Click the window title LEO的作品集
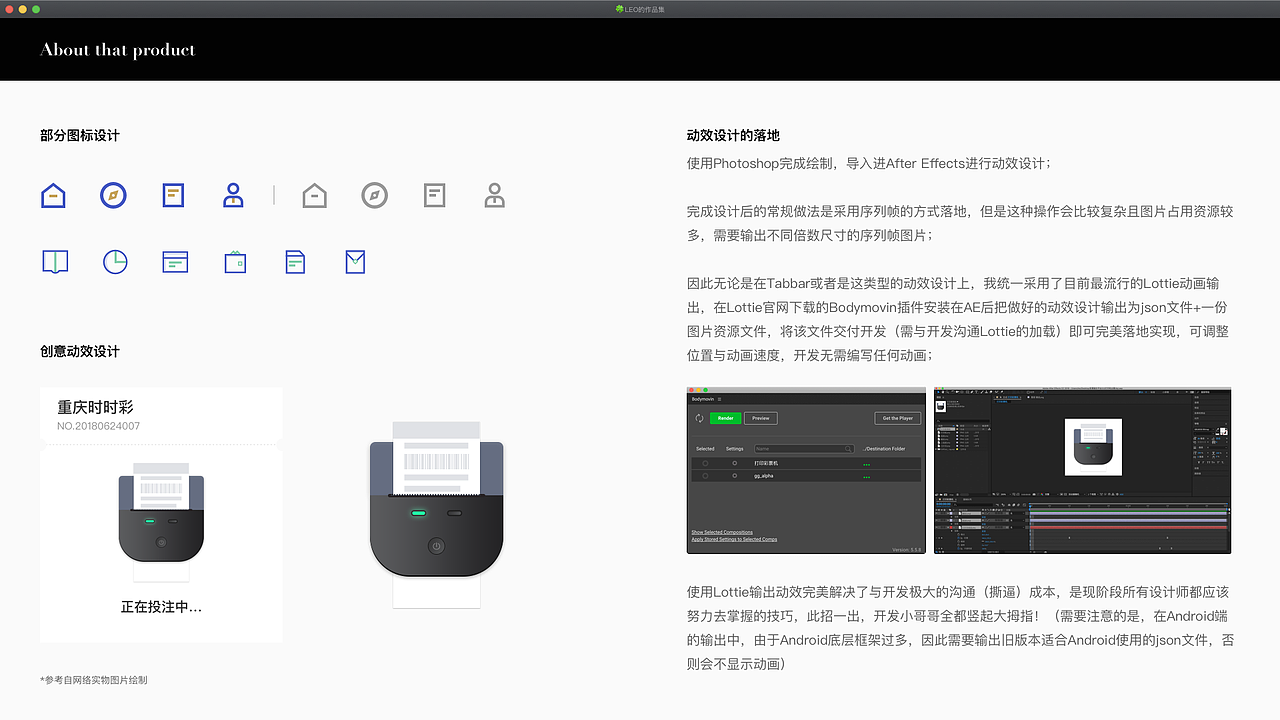 [x=640, y=9]
